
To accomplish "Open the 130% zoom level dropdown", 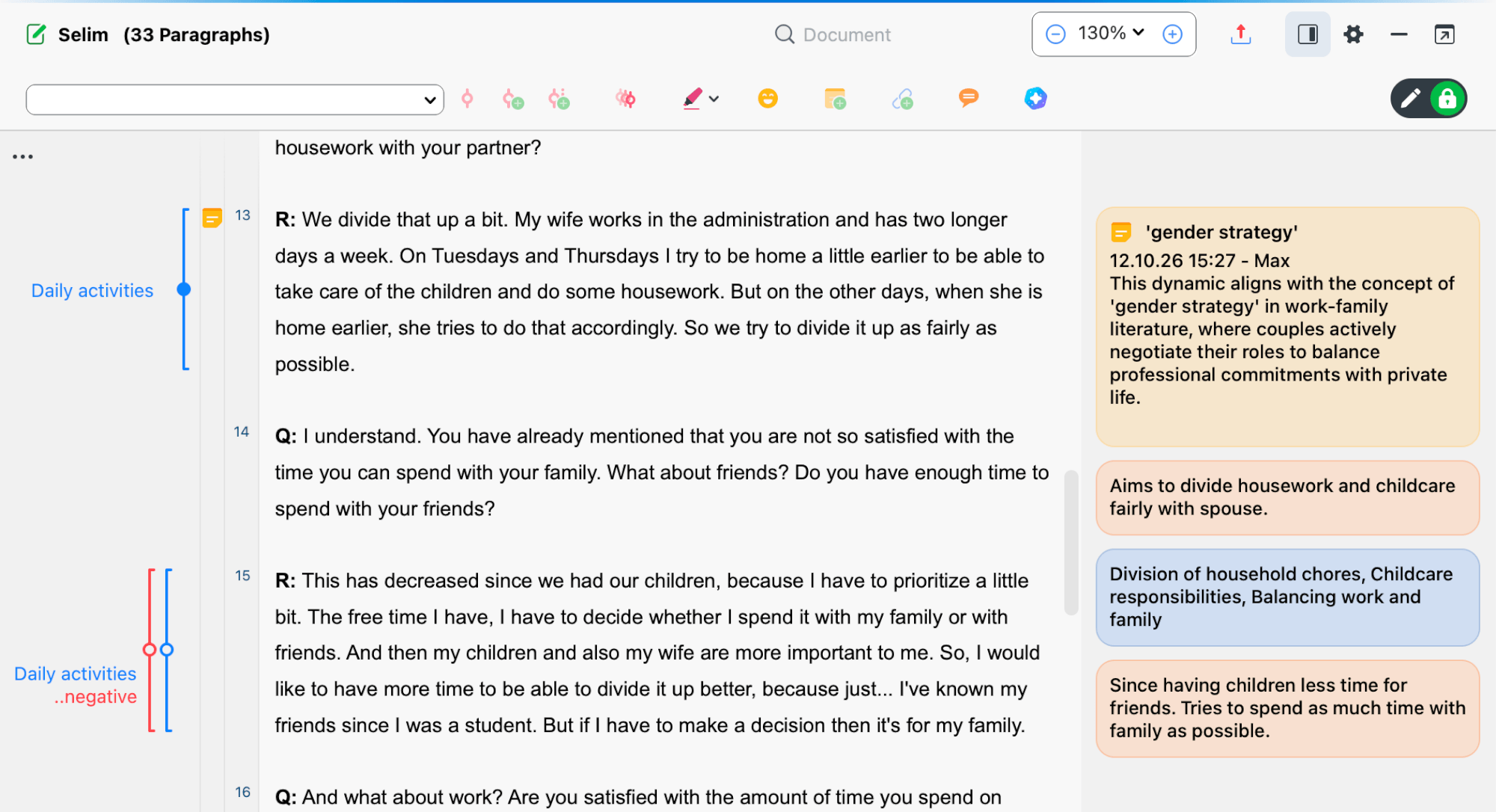I will [1111, 34].
